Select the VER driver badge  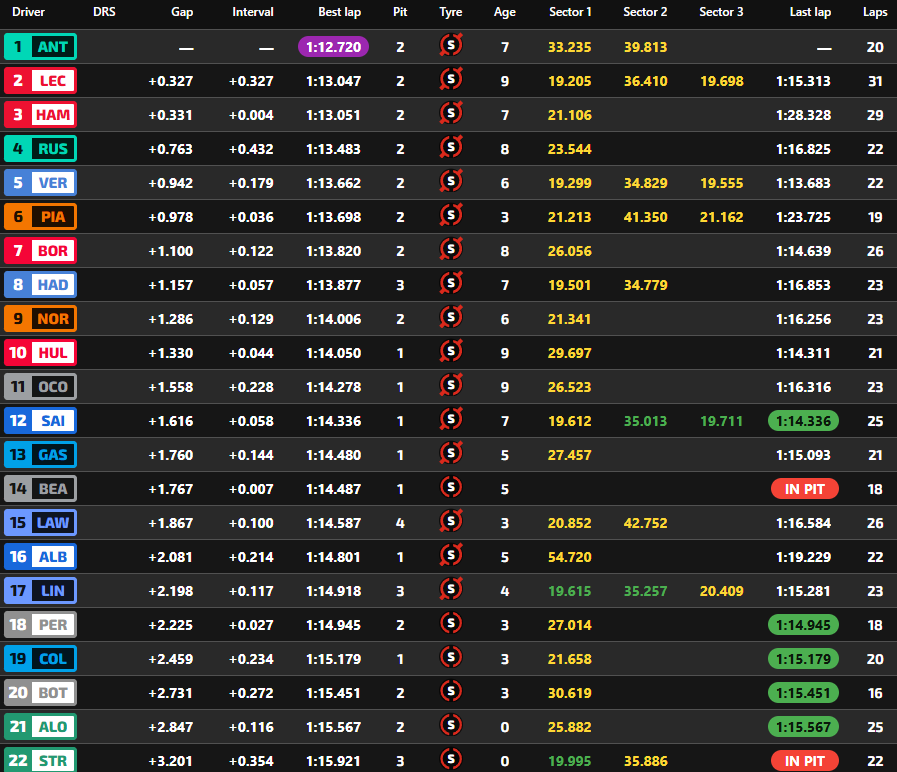[x=40, y=183]
